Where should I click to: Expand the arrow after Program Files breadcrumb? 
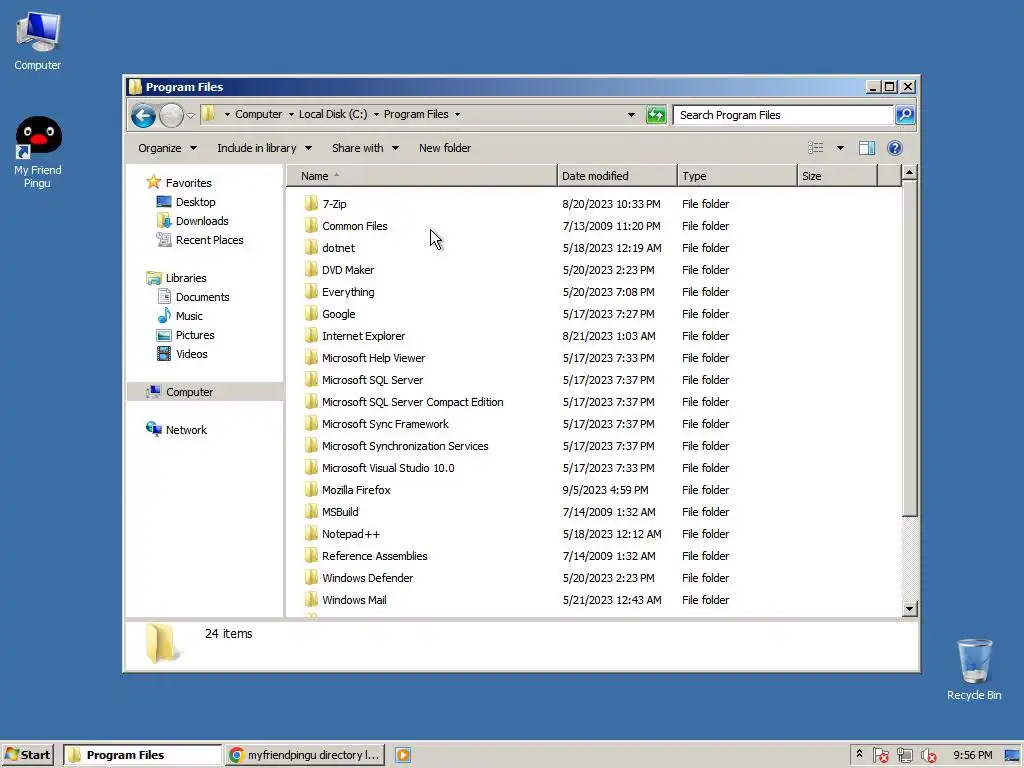click(x=457, y=114)
